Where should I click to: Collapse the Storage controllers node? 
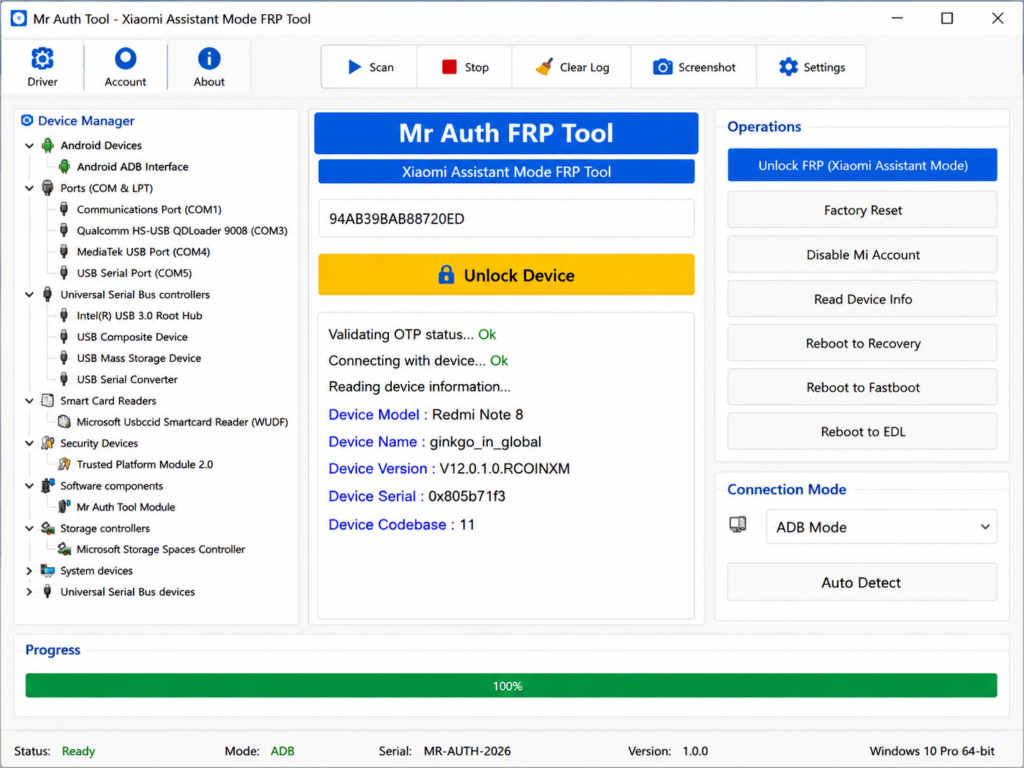(29, 528)
